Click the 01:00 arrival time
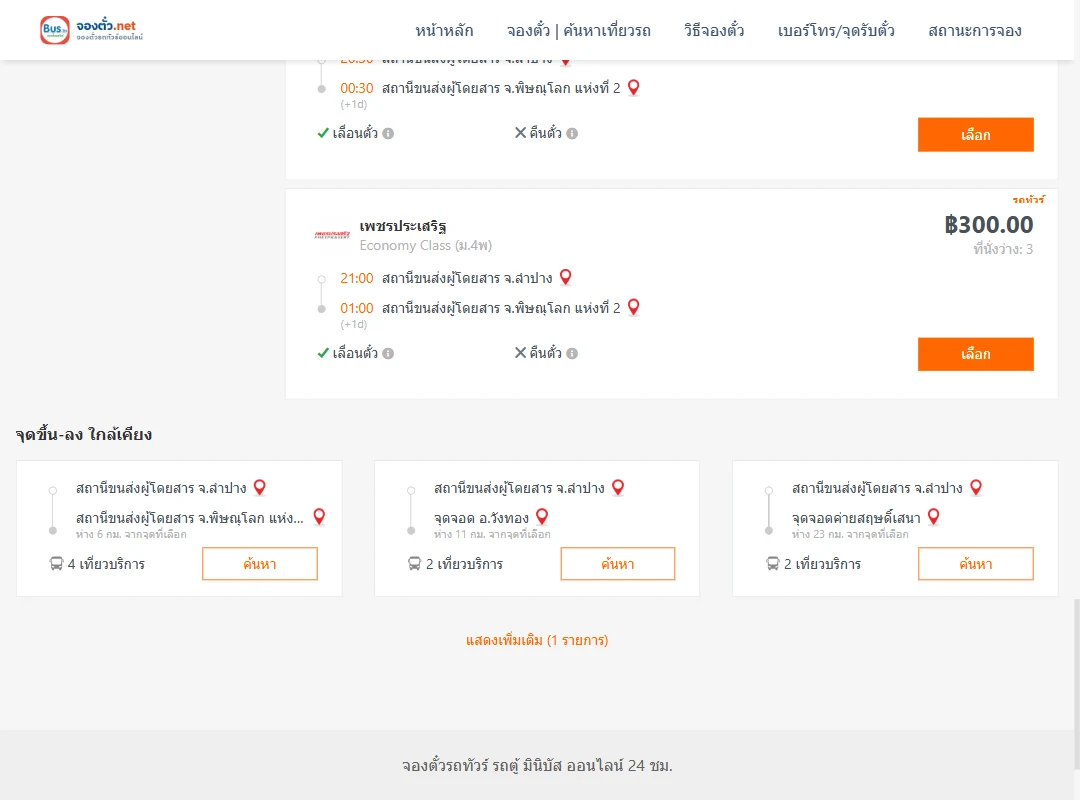This screenshot has width=1080, height=800. [x=357, y=308]
